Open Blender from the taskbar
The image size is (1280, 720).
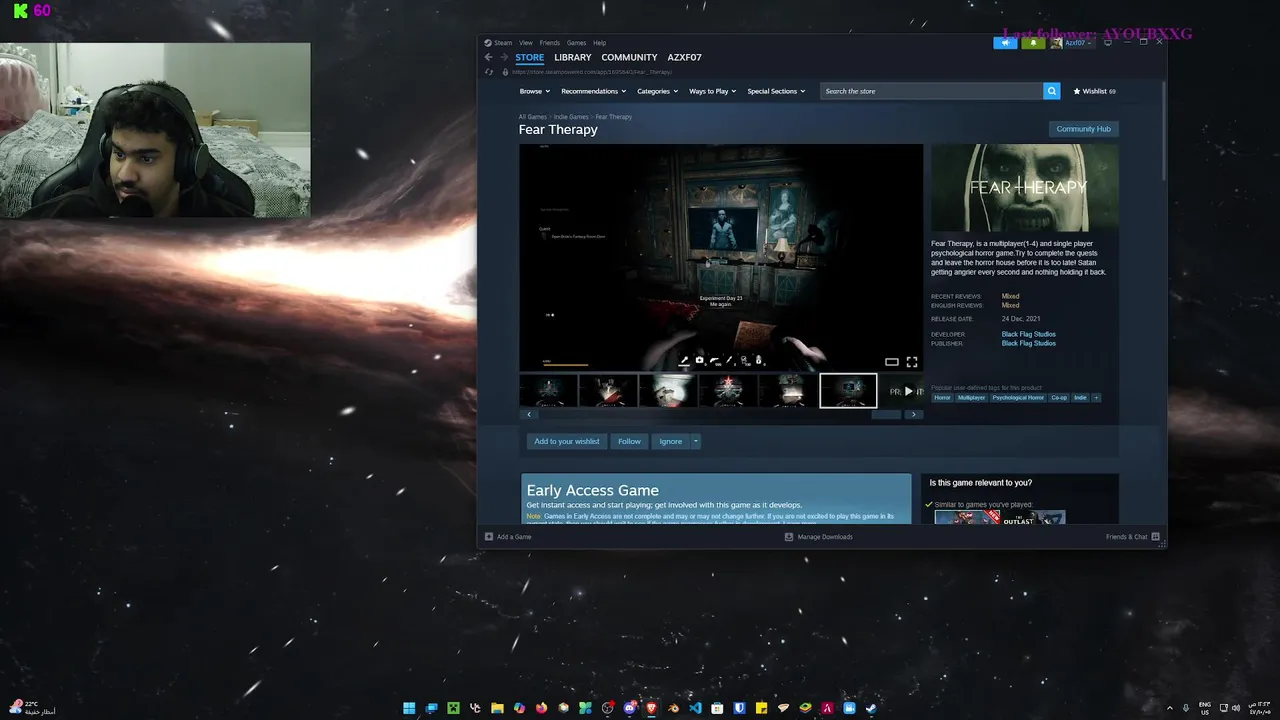click(674, 708)
